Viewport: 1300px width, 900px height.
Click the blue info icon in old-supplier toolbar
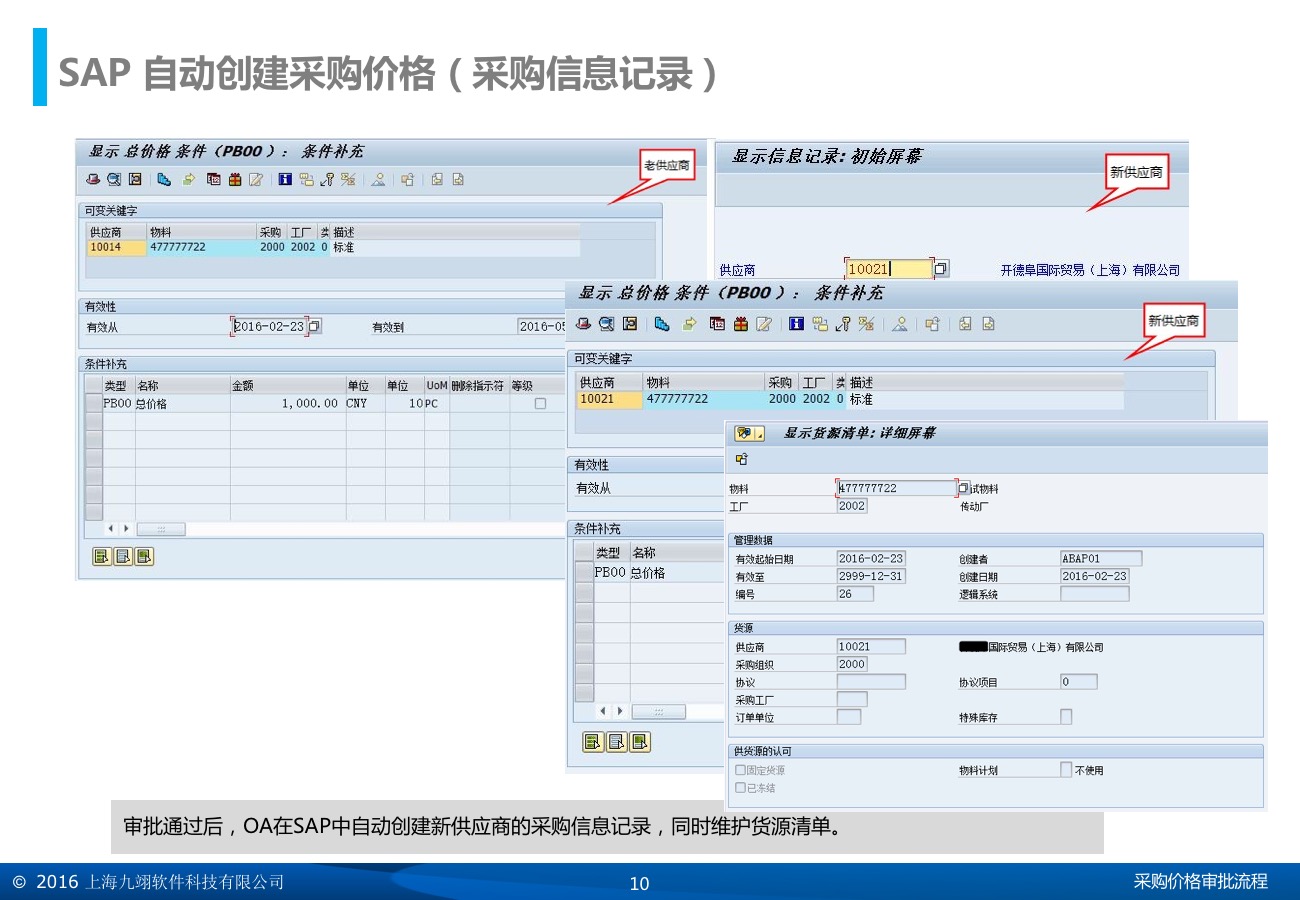(x=284, y=180)
